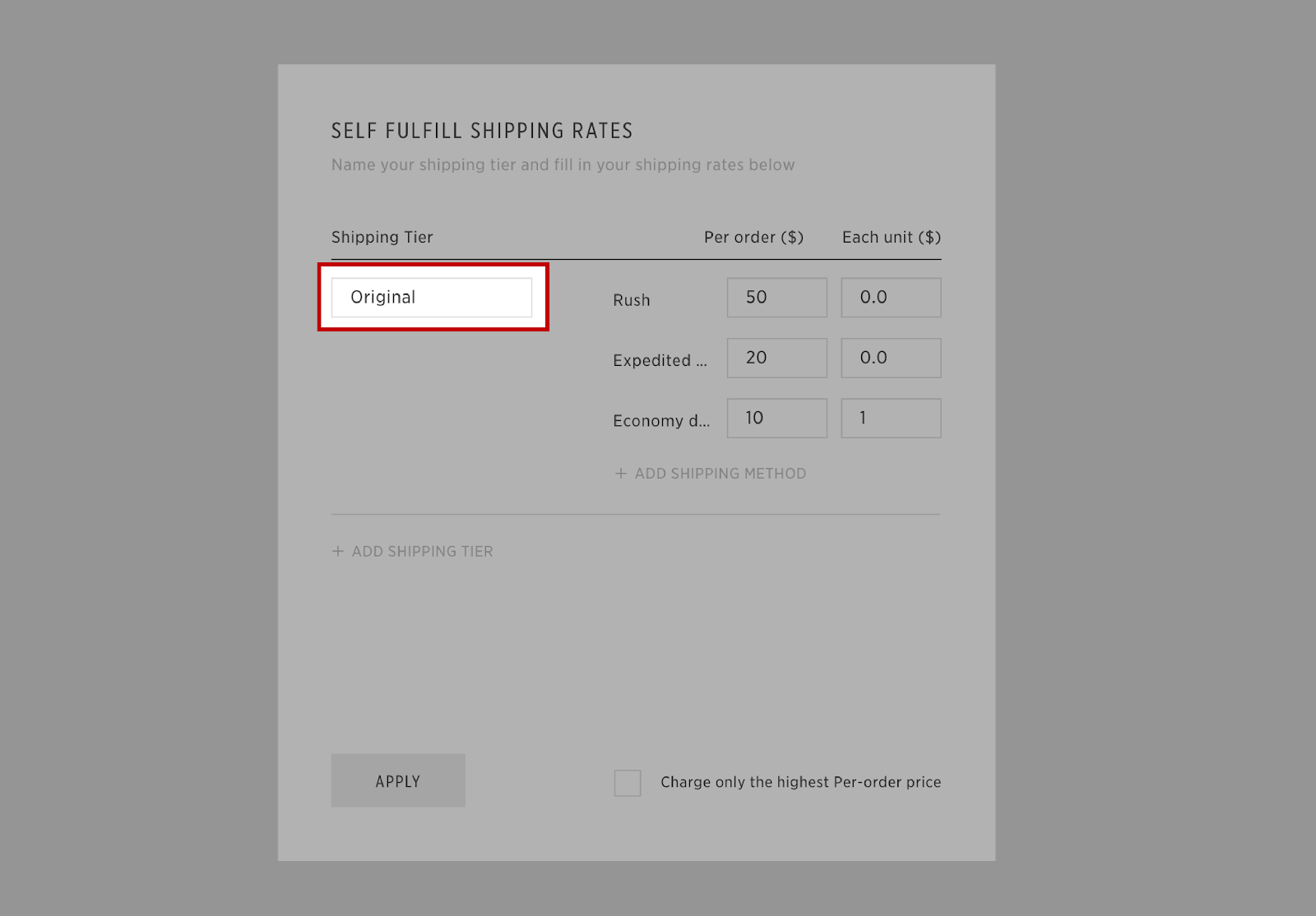Image resolution: width=1316 pixels, height=916 pixels.
Task: Edit the Economy per order price field
Action: tap(776, 418)
